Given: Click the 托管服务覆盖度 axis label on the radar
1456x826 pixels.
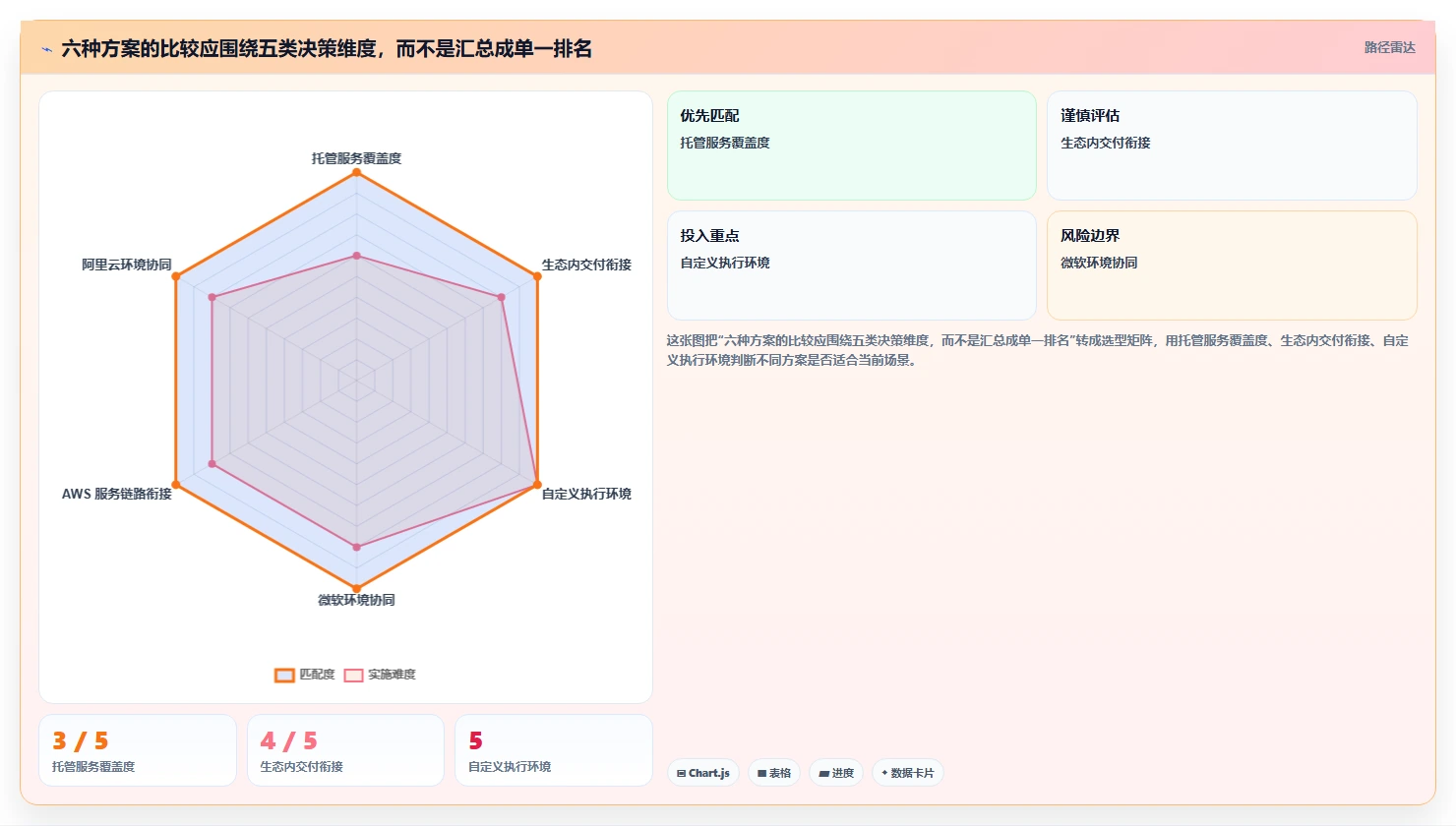Looking at the screenshot, I should 356,158.
